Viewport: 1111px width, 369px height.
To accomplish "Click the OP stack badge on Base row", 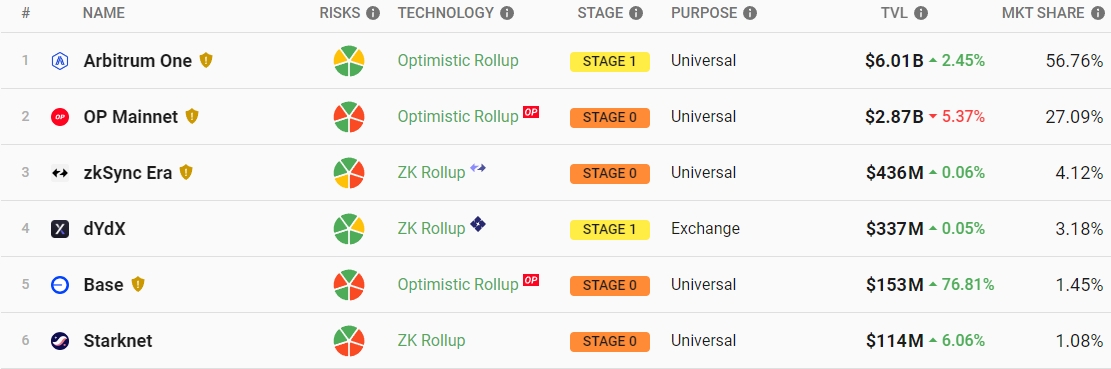I will tap(531, 280).
